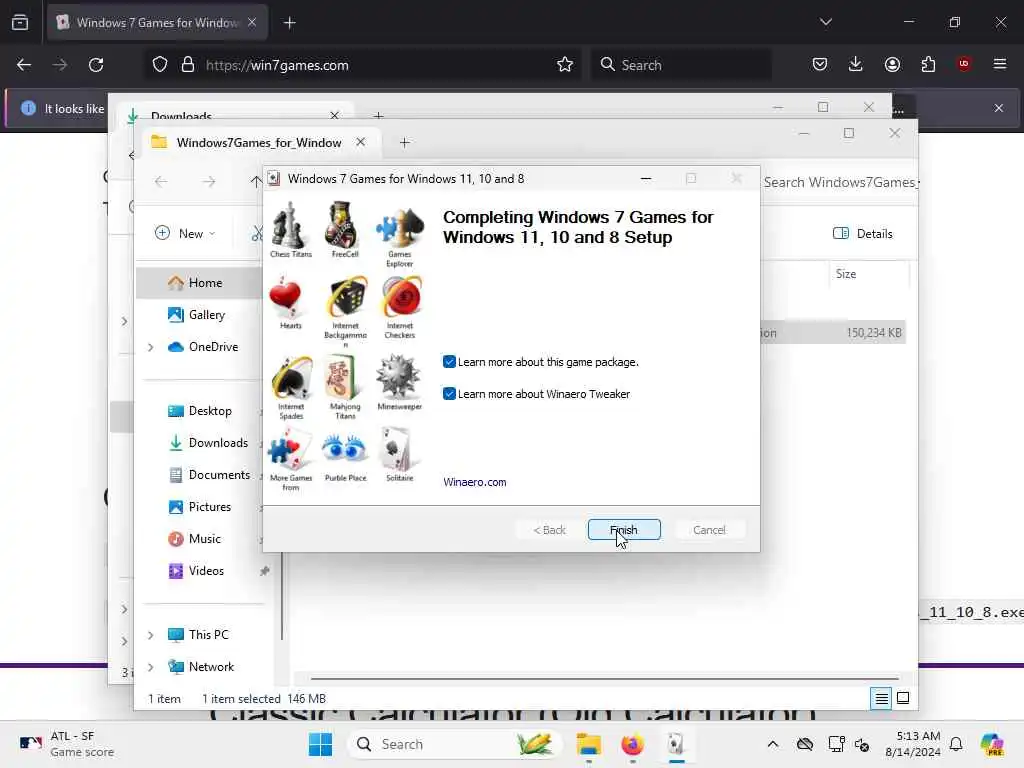1024x768 pixels.
Task: Show hidden system tray icons
Action: 773,744
